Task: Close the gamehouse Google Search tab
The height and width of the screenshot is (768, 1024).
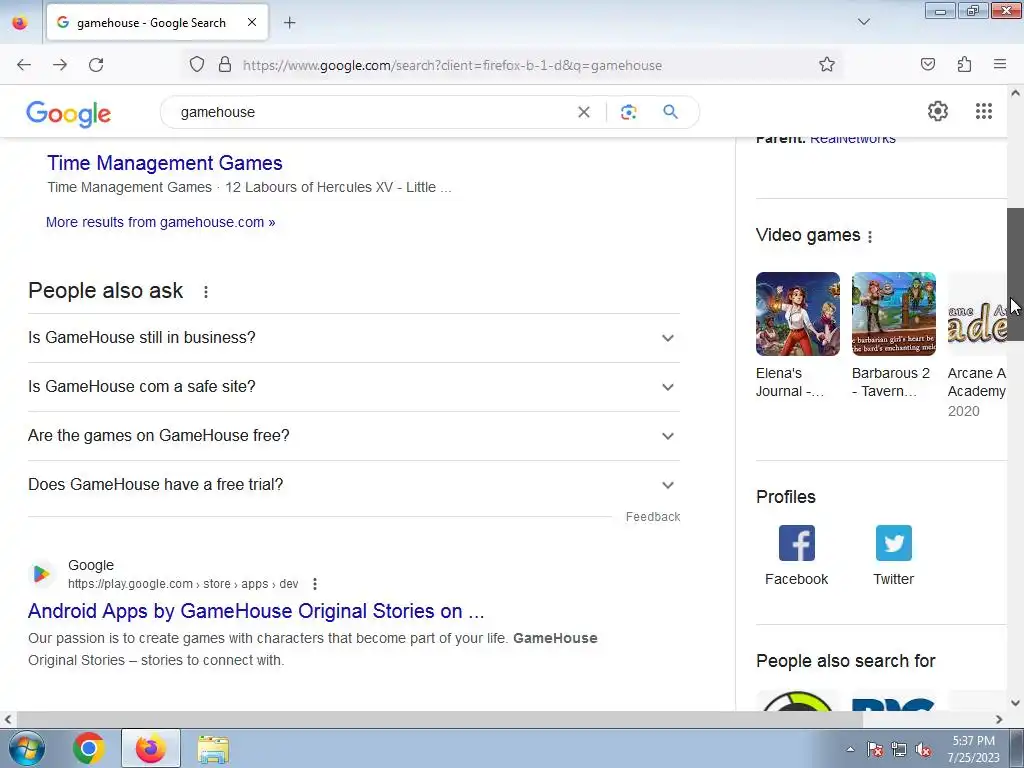Action: pos(251,22)
